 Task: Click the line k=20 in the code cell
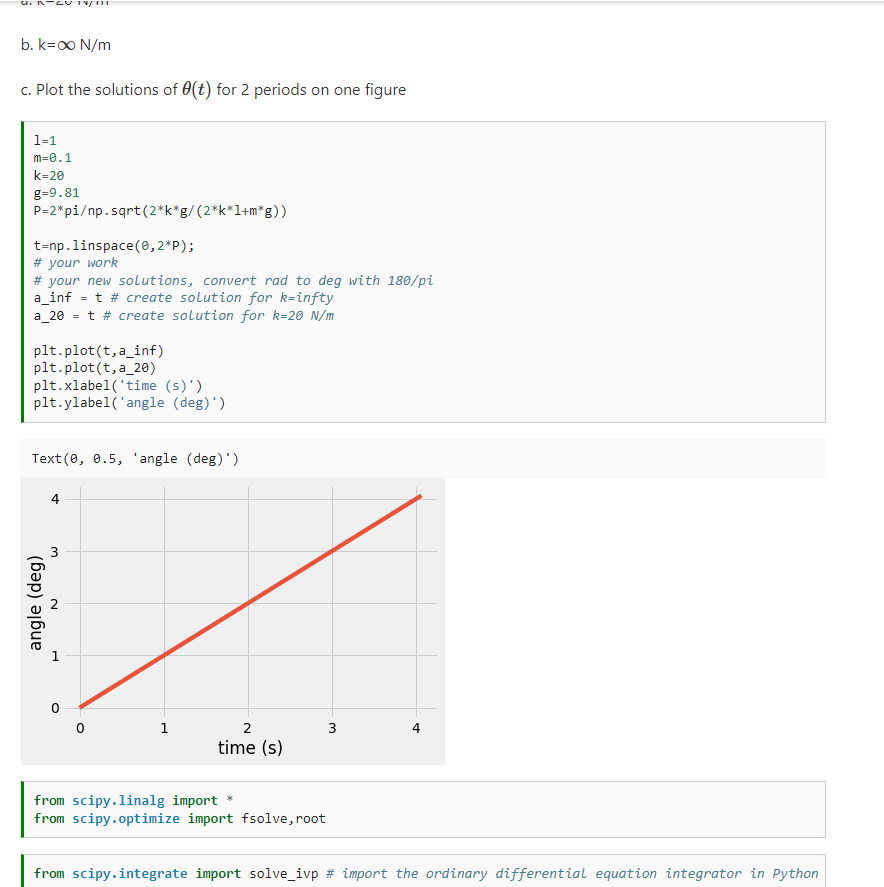[x=49, y=175]
